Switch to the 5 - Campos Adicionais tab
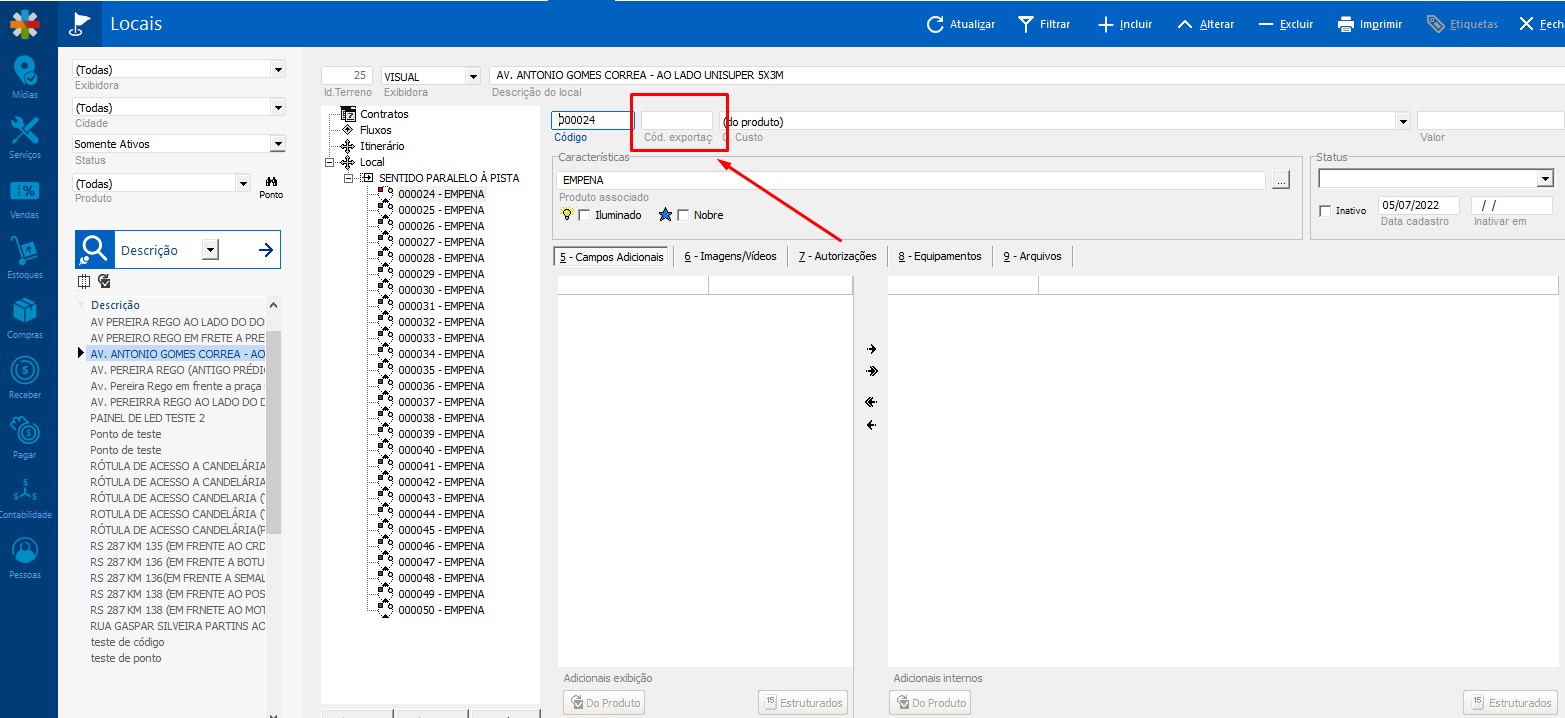Screen dimensions: 1565x718 [611, 257]
